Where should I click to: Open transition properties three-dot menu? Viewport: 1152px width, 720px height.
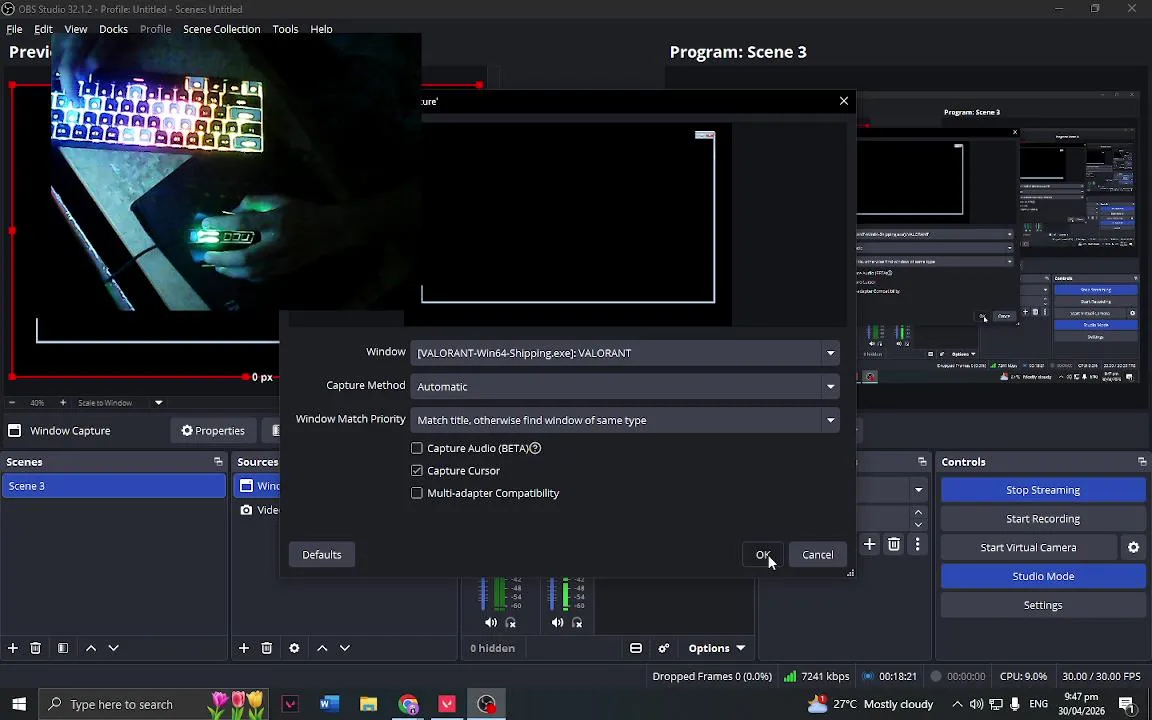917,544
